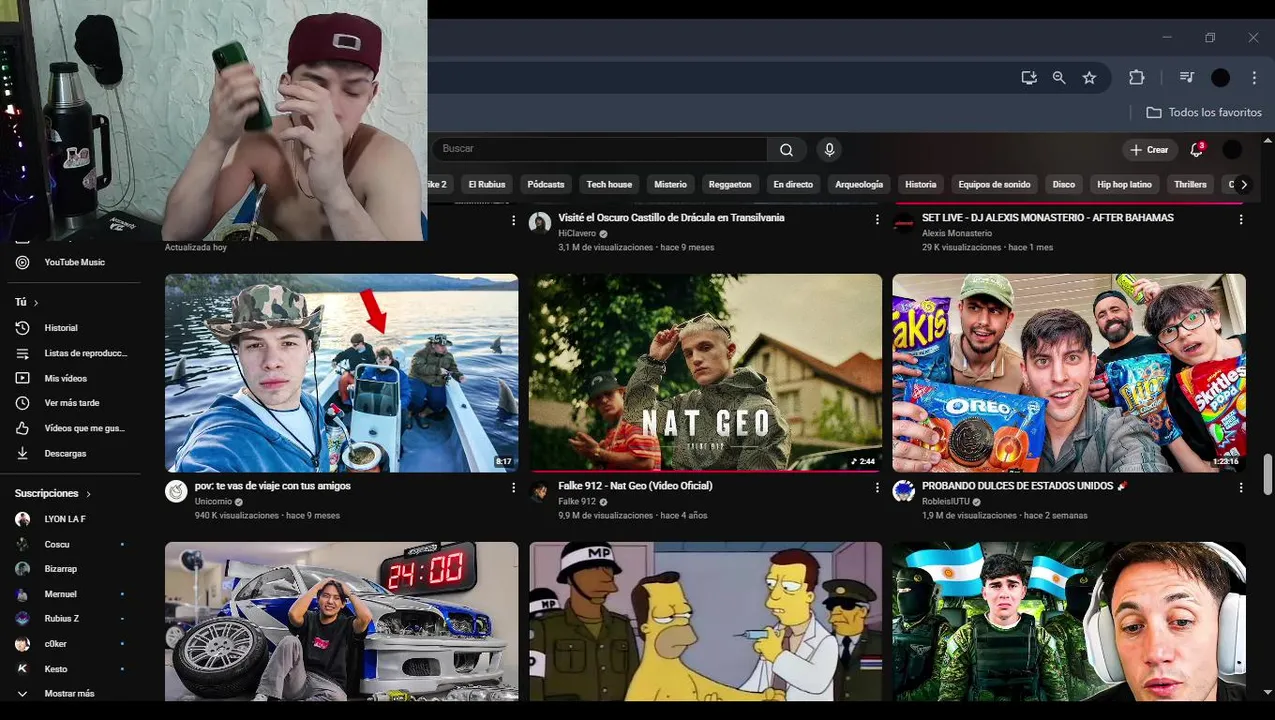The image size is (1275, 720).
Task: Bookmark this page with the star
Action: 1089,78
